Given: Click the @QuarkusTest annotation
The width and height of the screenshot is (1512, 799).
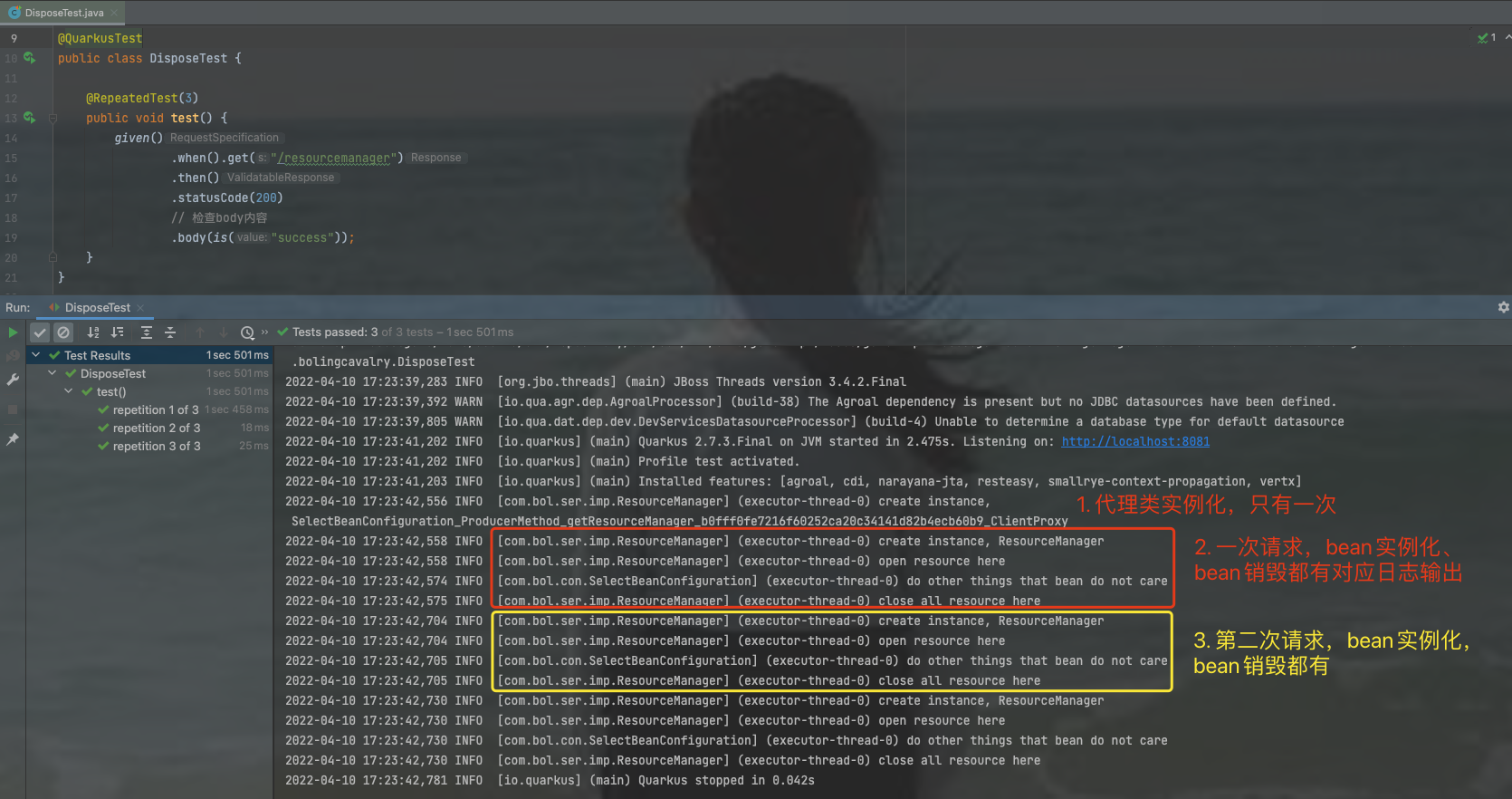Looking at the screenshot, I should (100, 38).
